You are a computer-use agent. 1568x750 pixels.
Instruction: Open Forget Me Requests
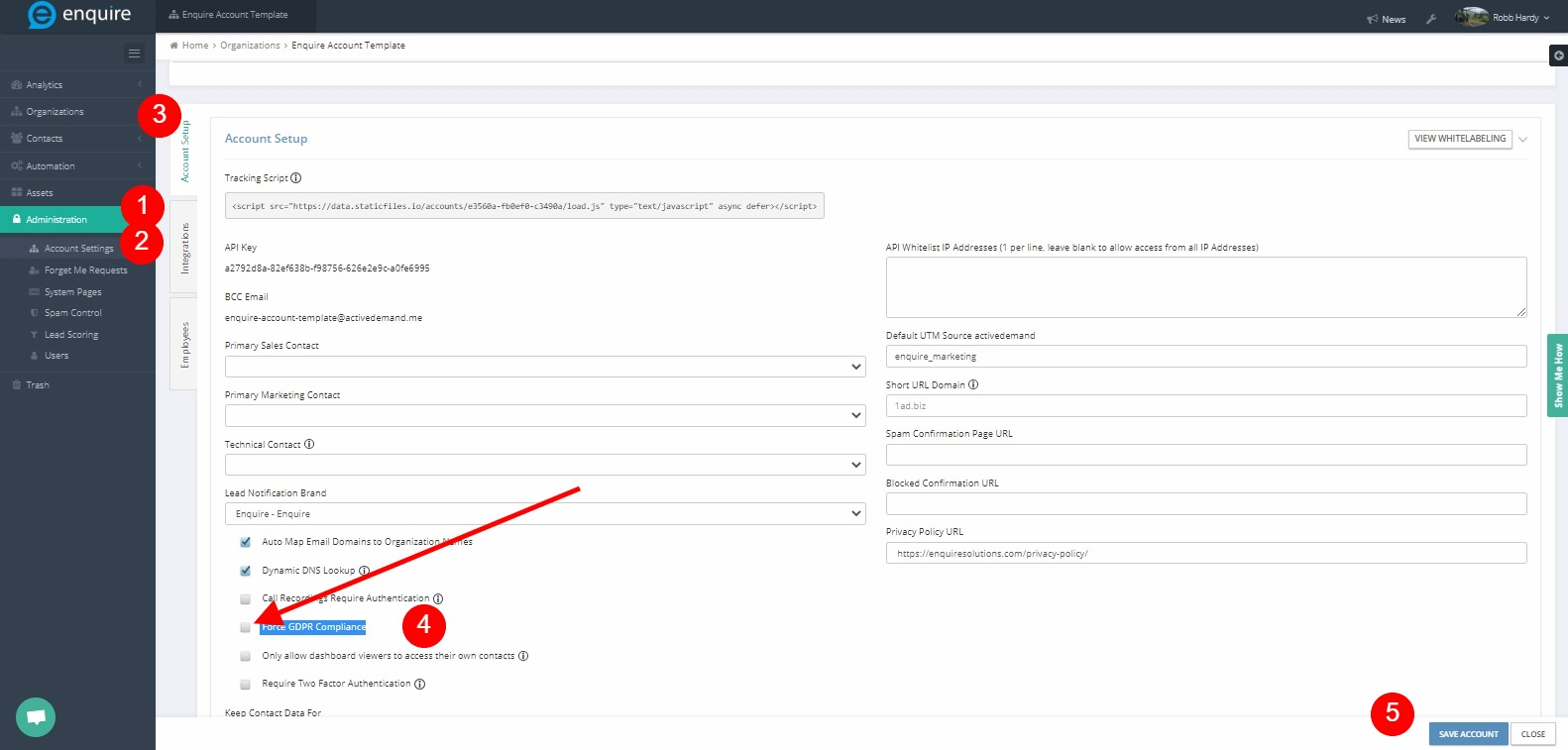click(x=85, y=270)
